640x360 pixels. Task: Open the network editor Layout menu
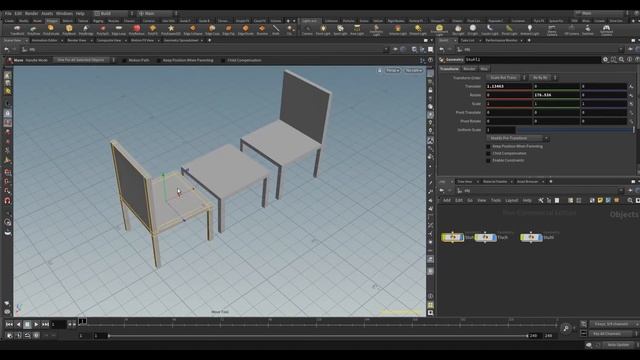point(511,200)
